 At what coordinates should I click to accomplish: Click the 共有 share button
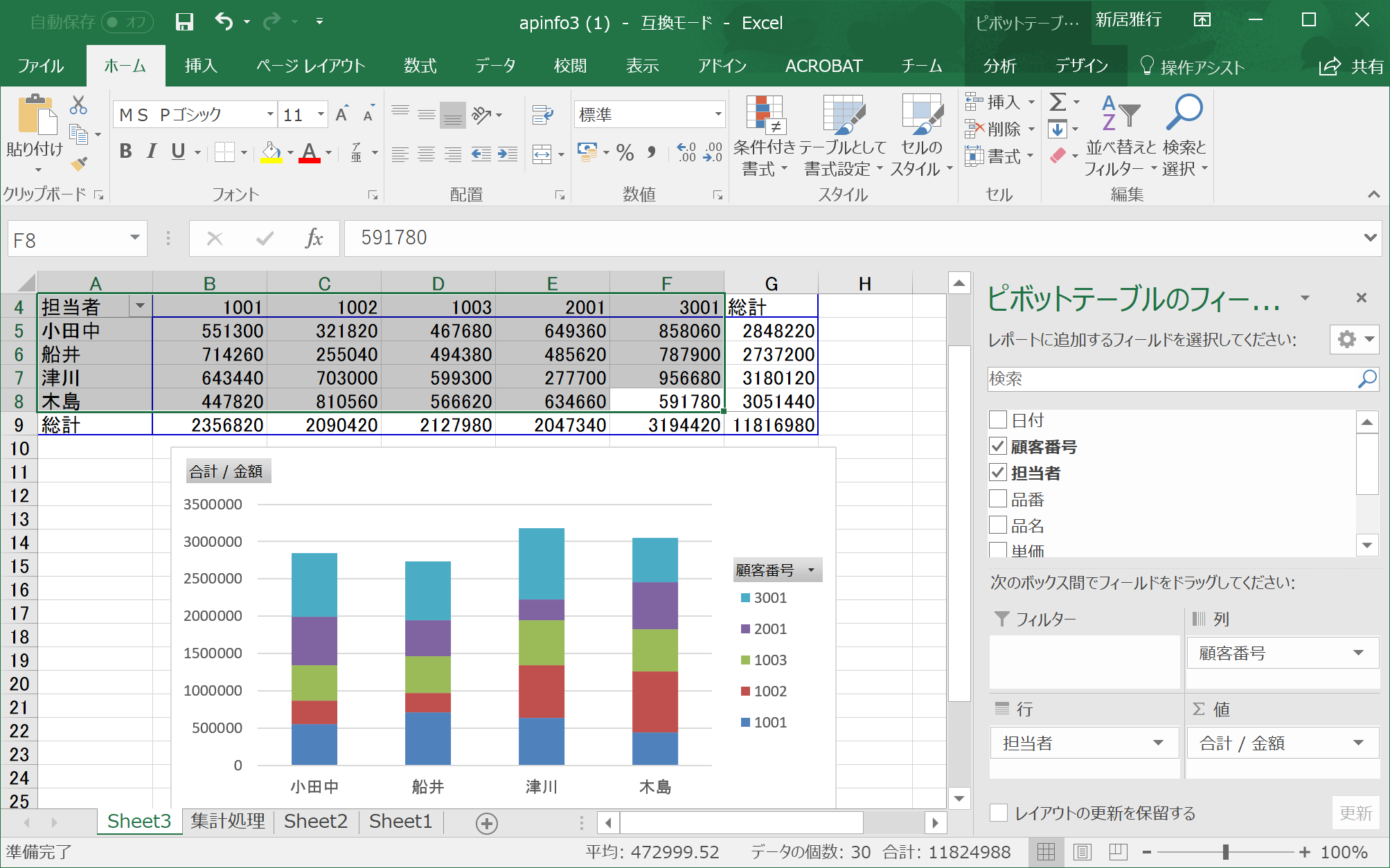(x=1351, y=66)
